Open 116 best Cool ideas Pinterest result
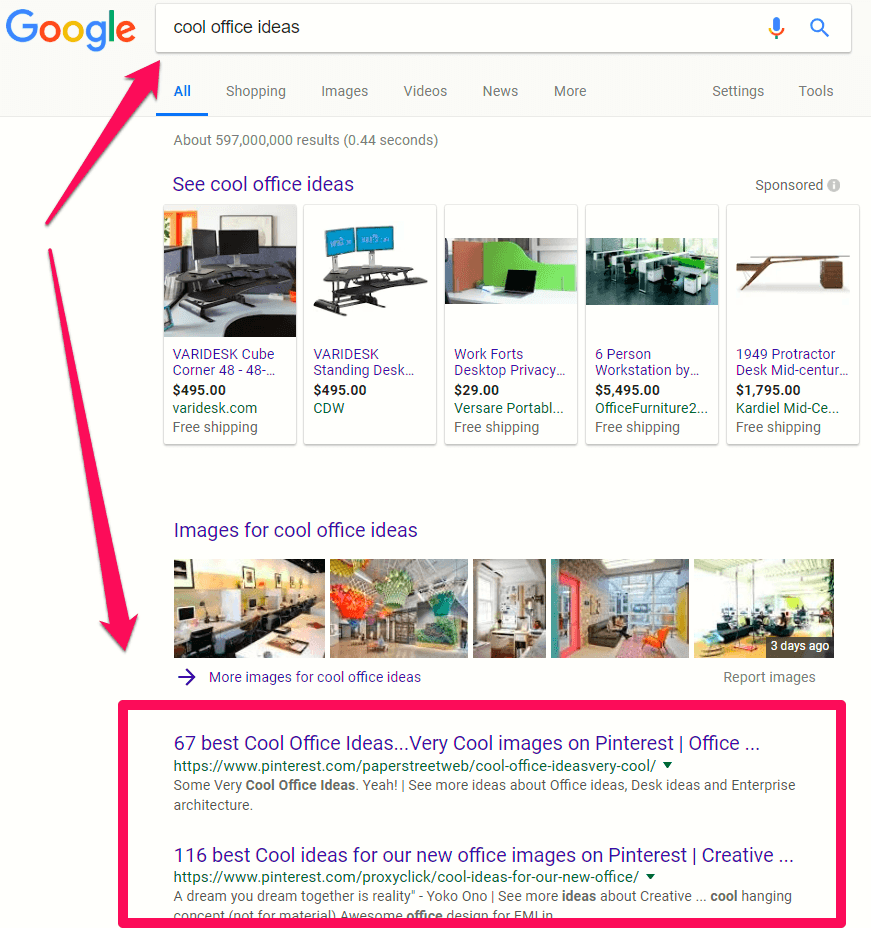The image size is (871, 928). [x=483, y=855]
